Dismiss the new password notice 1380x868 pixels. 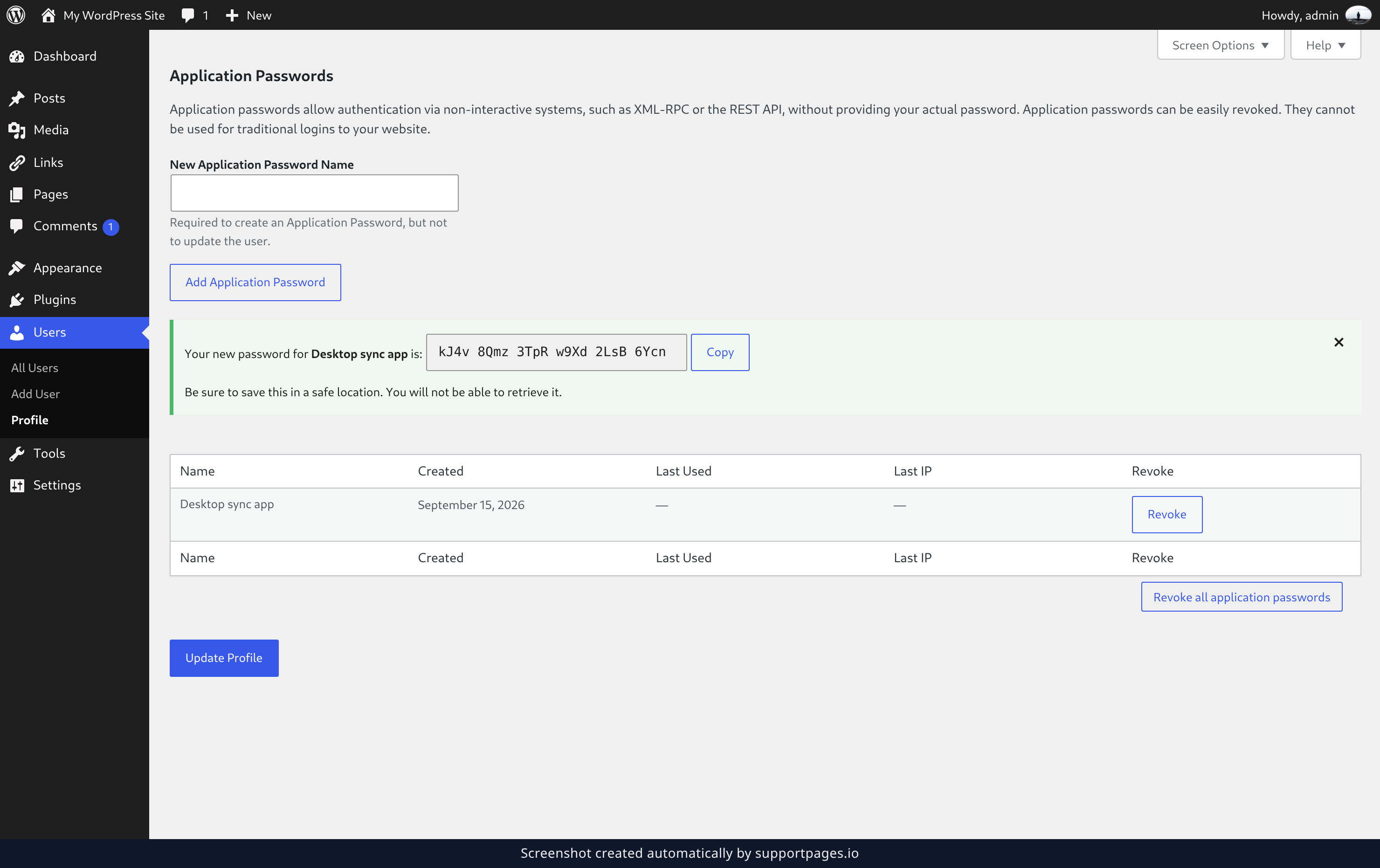coord(1338,342)
